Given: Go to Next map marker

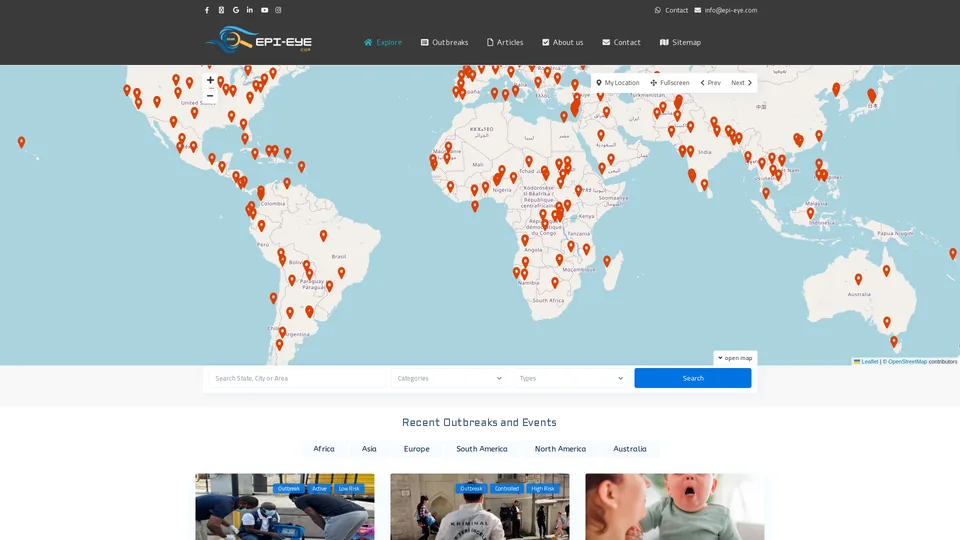Looking at the screenshot, I should coord(741,83).
